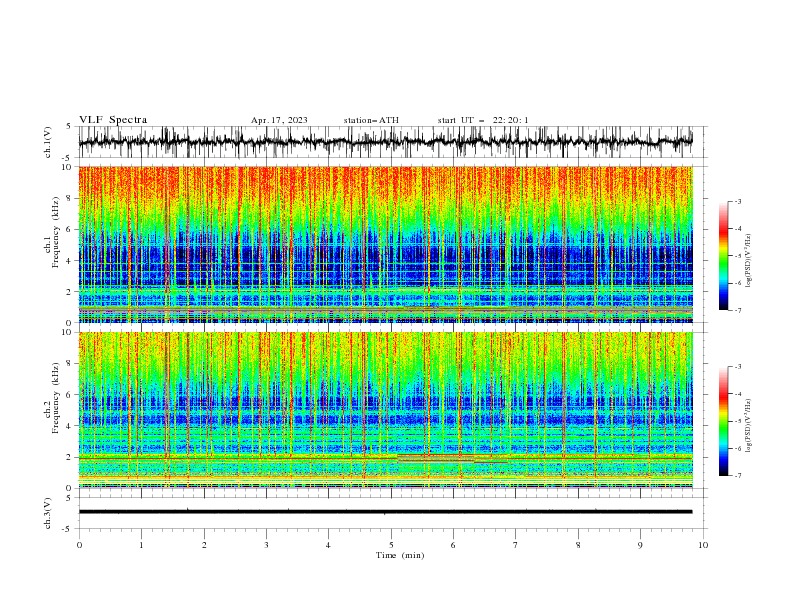Viewport: 792px width, 612px height.
Task: Click the "station=ATH" header text
Action: click(x=371, y=120)
